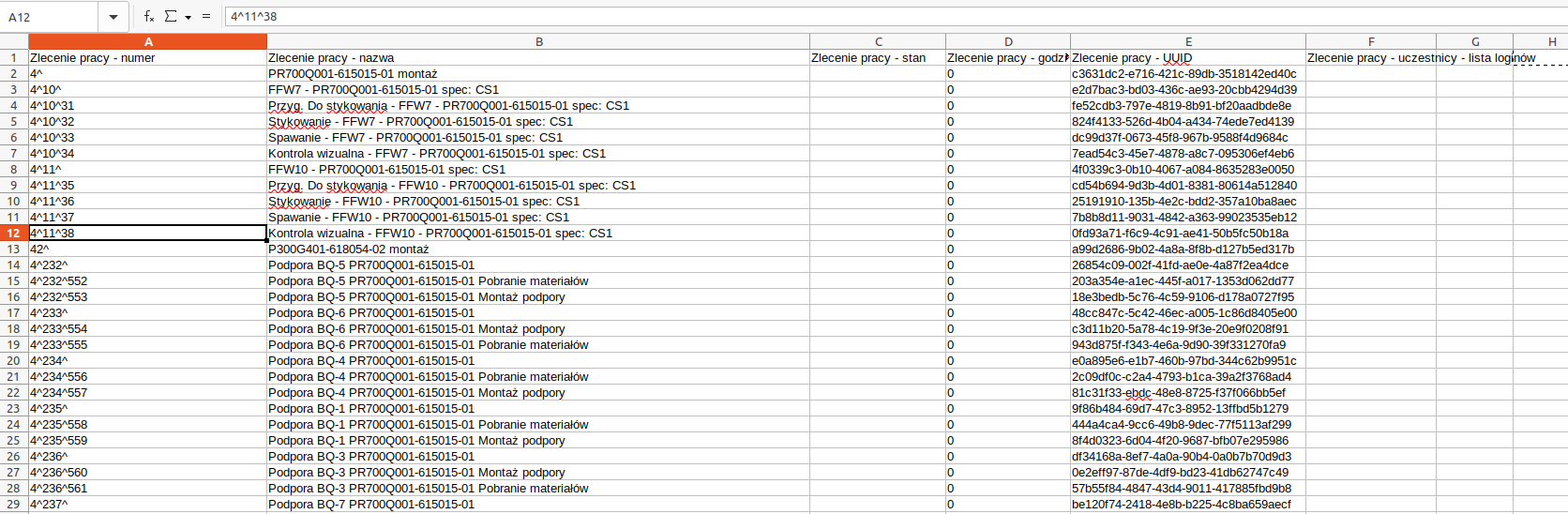Select row 12 header
1568x514 pixels.
[x=14, y=234]
